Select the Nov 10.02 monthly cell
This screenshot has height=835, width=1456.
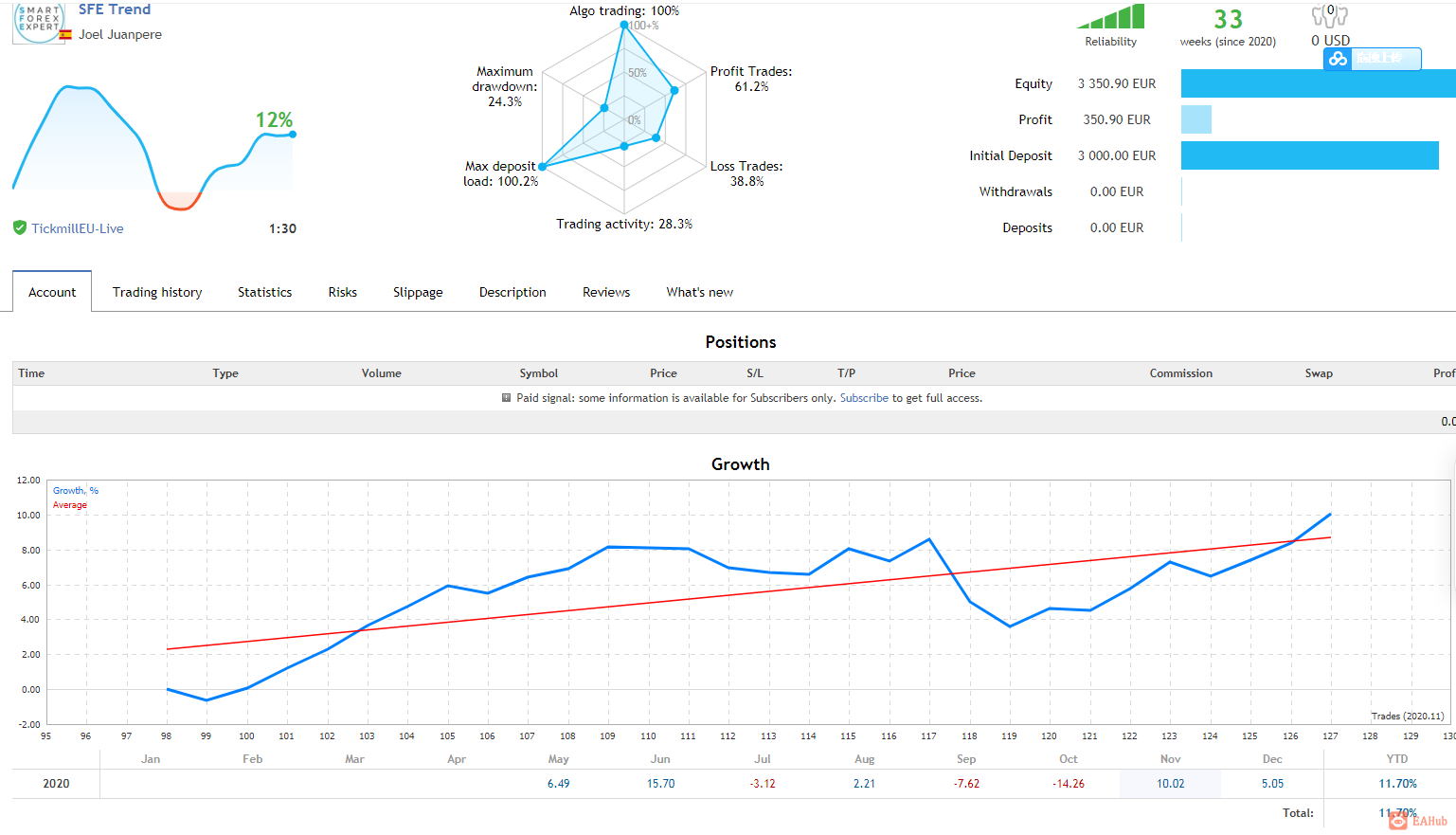point(1171,784)
